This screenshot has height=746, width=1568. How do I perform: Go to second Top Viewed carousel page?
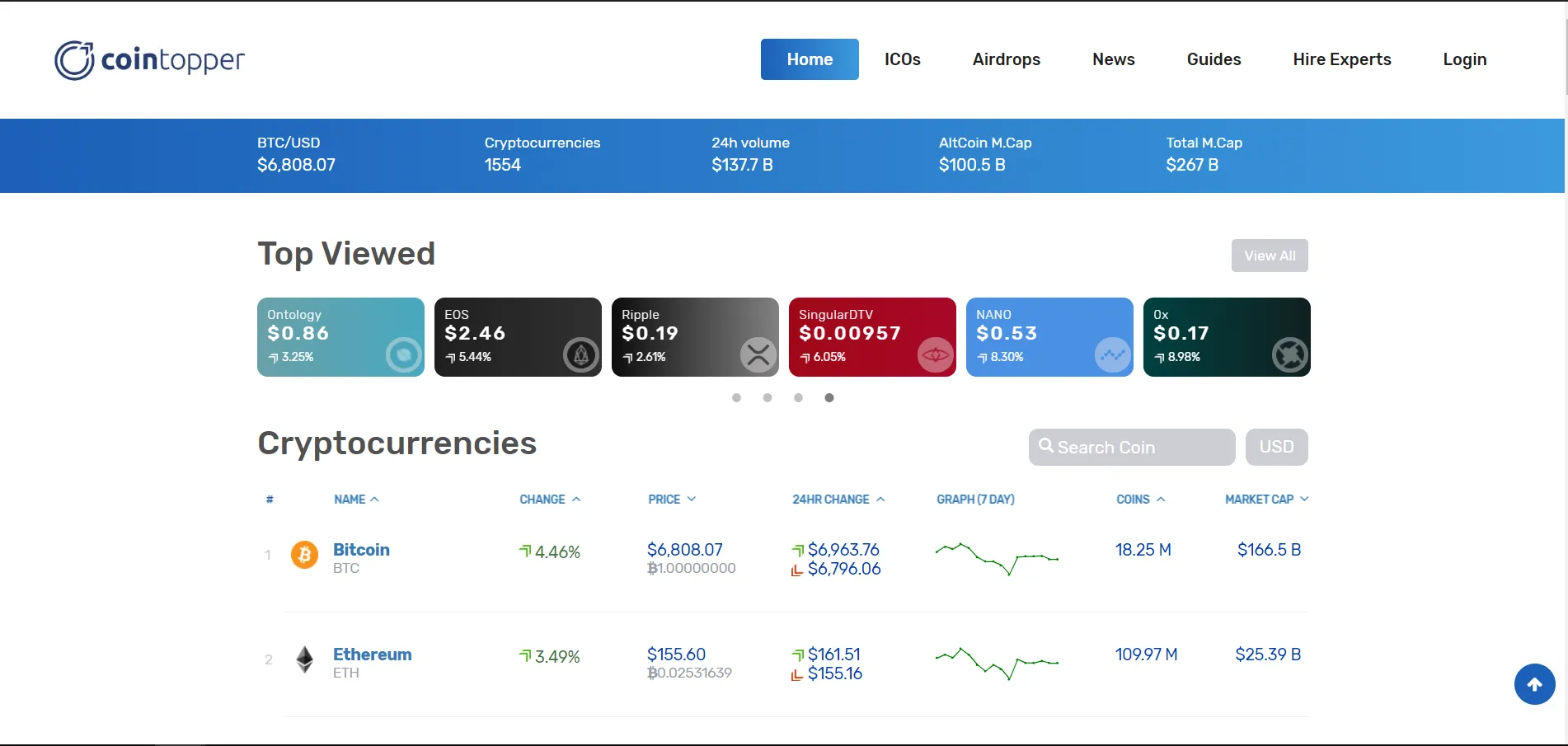pos(768,398)
